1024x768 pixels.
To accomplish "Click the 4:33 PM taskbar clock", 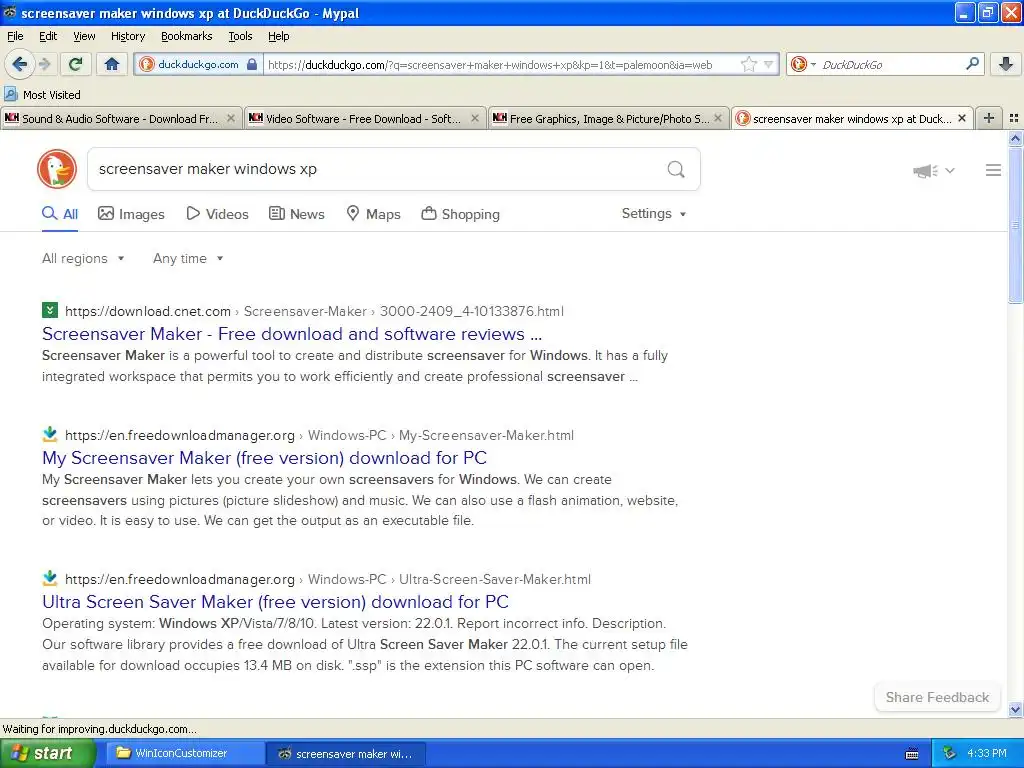I will click(x=987, y=753).
